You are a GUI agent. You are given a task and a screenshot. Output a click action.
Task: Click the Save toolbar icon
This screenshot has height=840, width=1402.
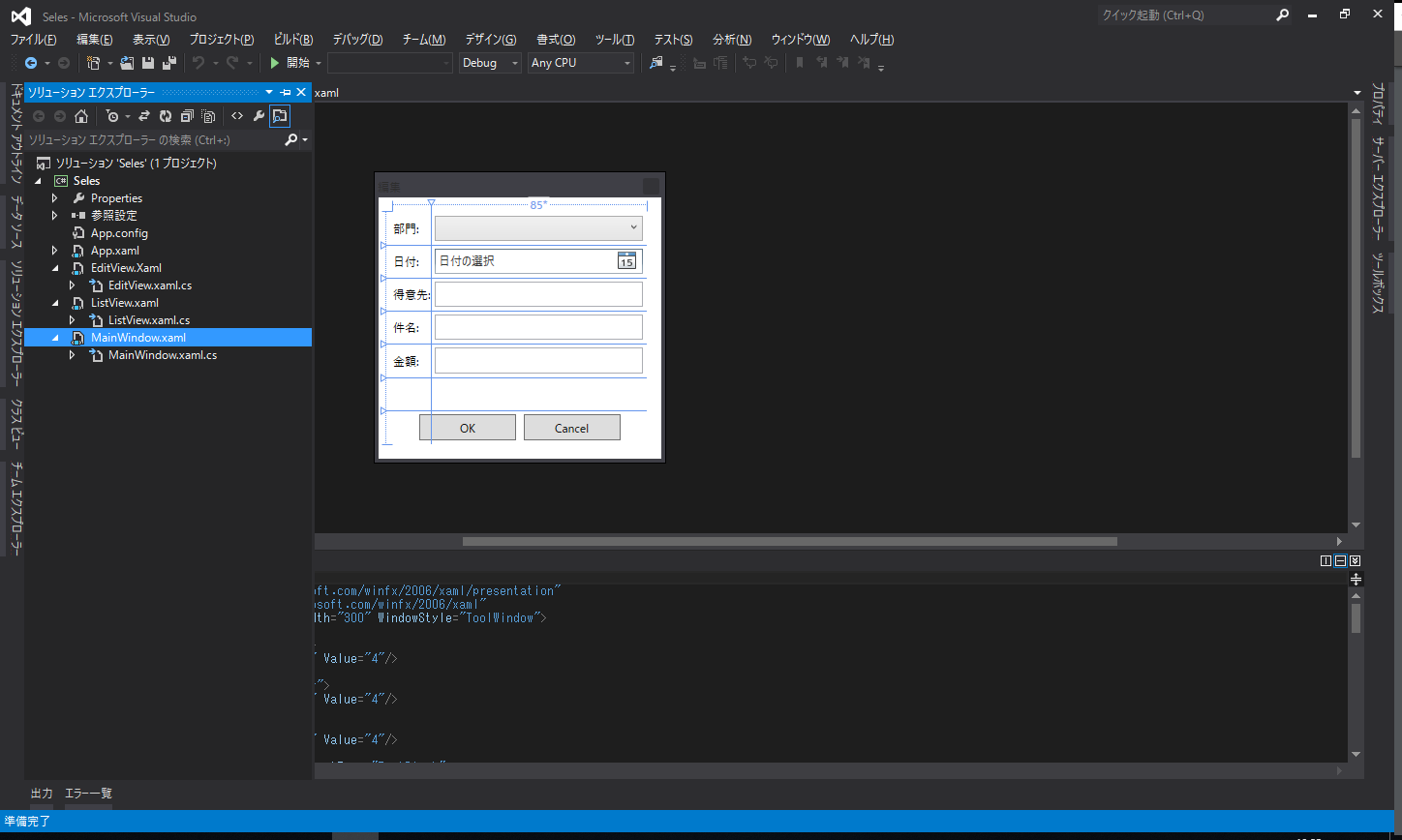(x=148, y=63)
